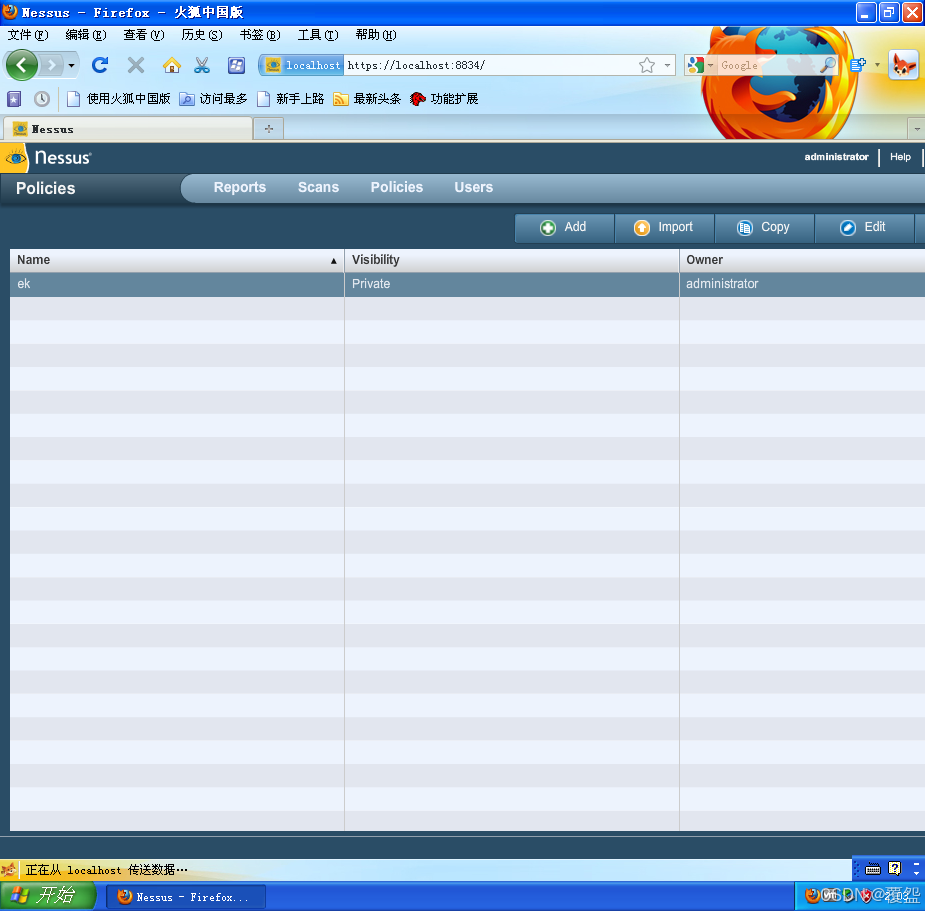Open the 帮助 menu
The image size is (925, 911).
coord(376,35)
